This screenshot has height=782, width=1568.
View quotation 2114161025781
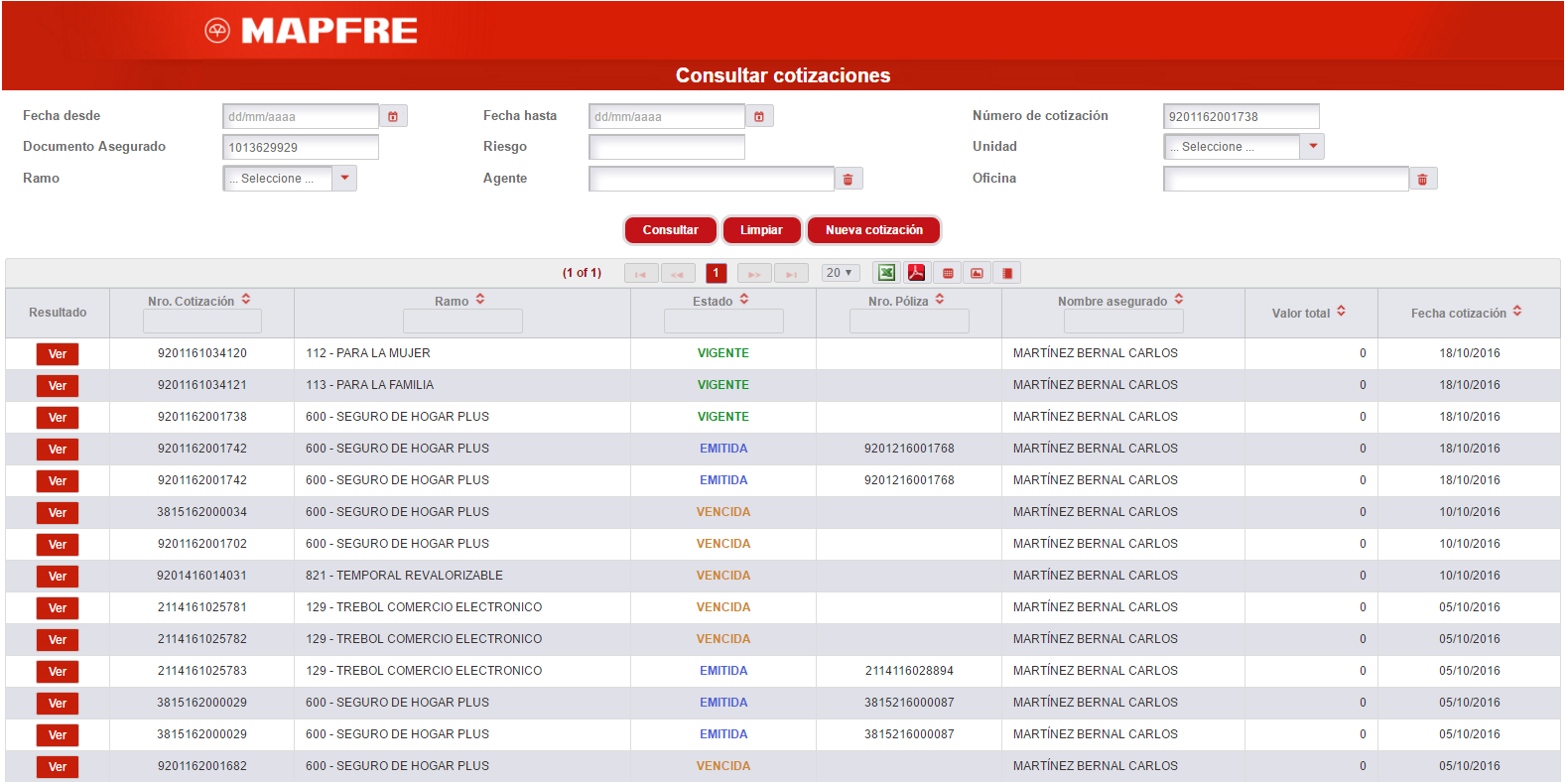click(58, 608)
